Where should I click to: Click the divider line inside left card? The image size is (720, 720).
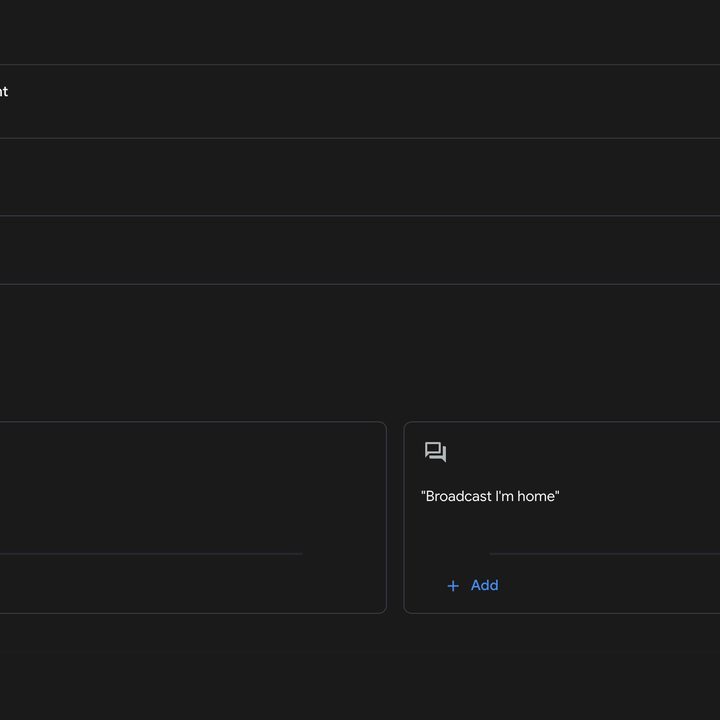point(151,554)
